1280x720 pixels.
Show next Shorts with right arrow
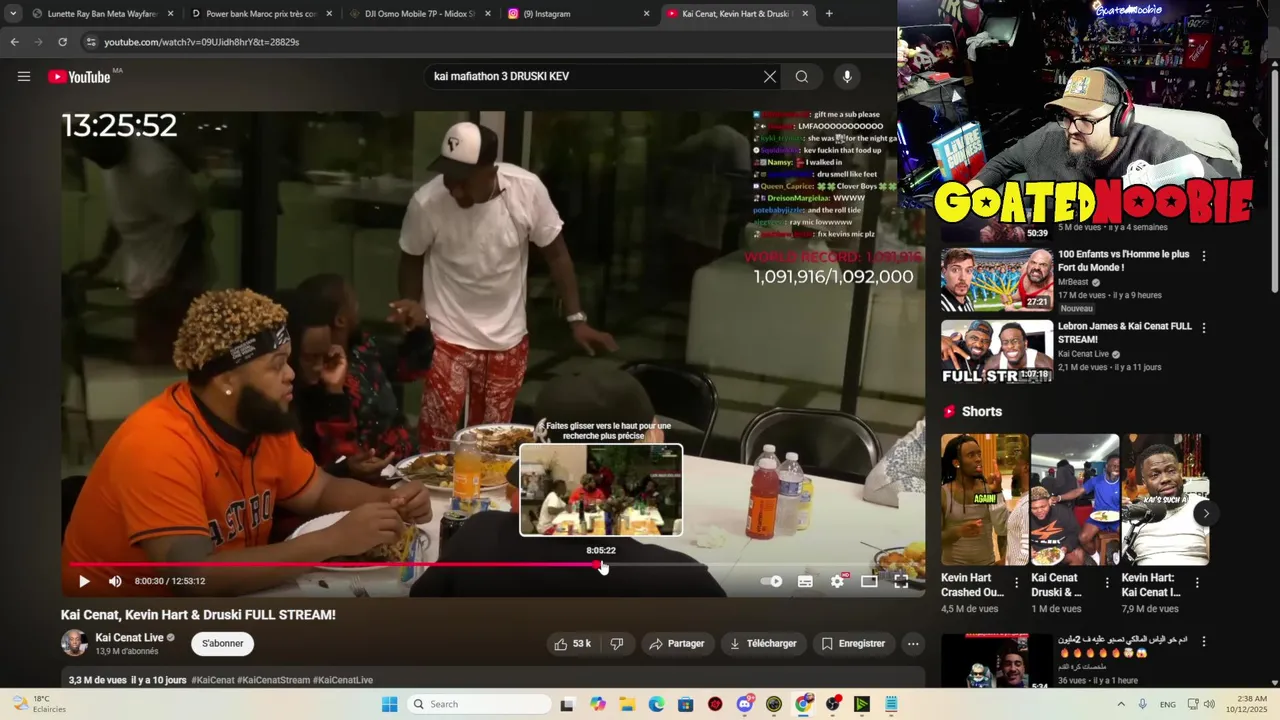tap(1206, 514)
